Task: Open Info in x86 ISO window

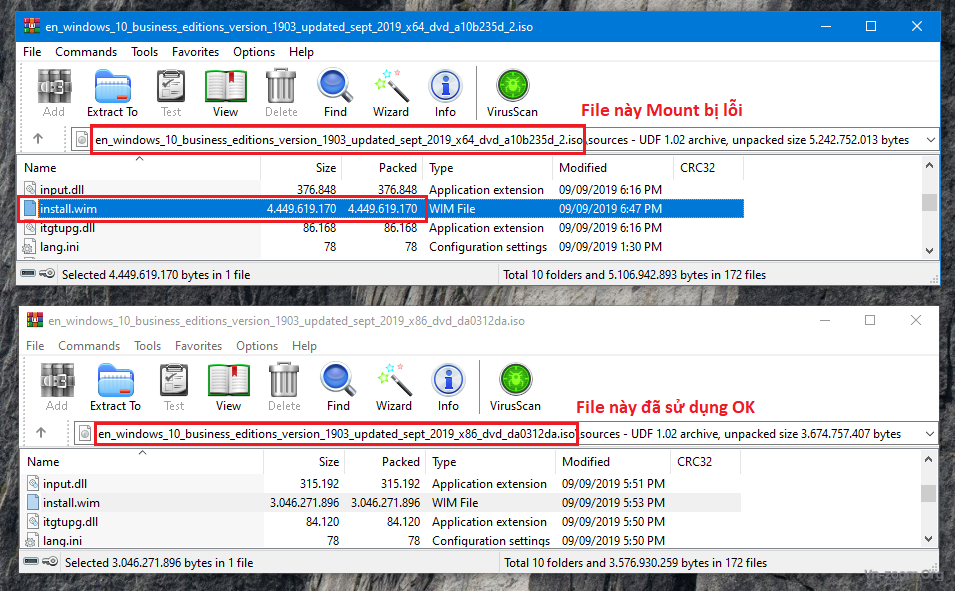Action: coord(448,387)
